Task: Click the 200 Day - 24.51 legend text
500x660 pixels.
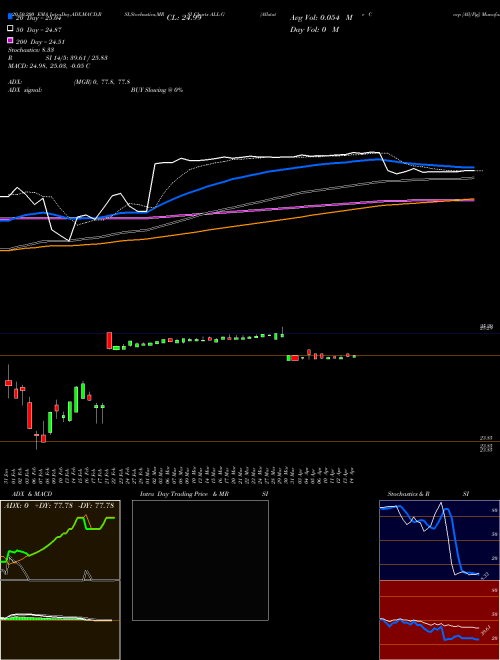Action: (x=40, y=42)
